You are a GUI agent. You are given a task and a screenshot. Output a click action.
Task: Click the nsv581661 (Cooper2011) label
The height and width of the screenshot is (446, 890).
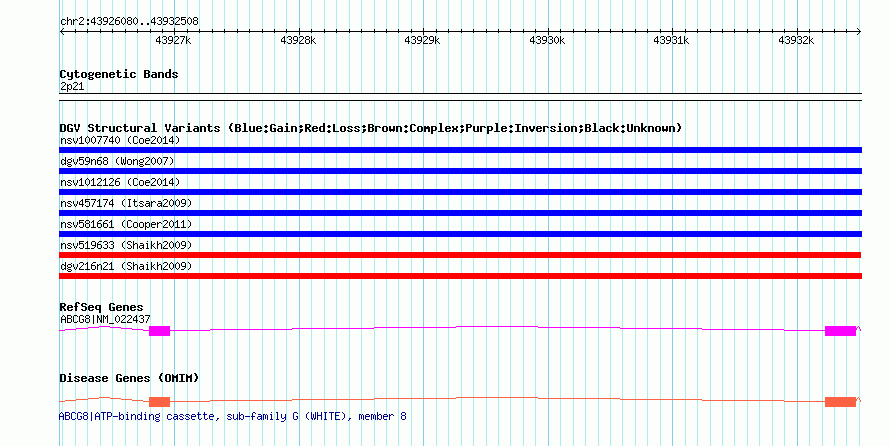pos(126,224)
